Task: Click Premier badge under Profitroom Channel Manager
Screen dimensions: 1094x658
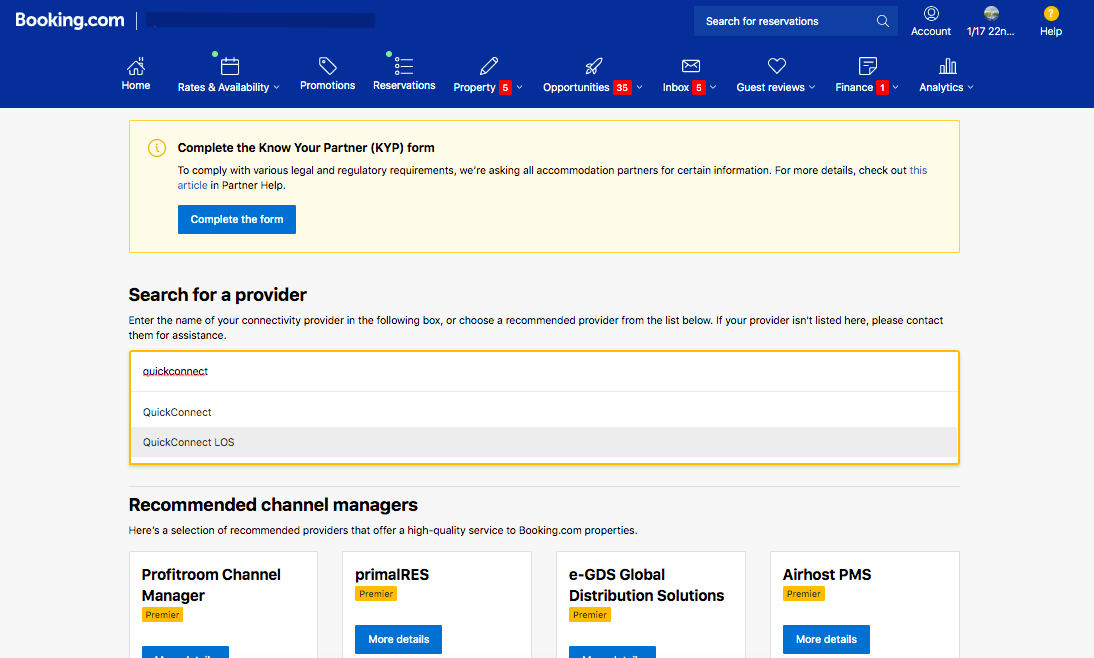Action: tap(163, 615)
